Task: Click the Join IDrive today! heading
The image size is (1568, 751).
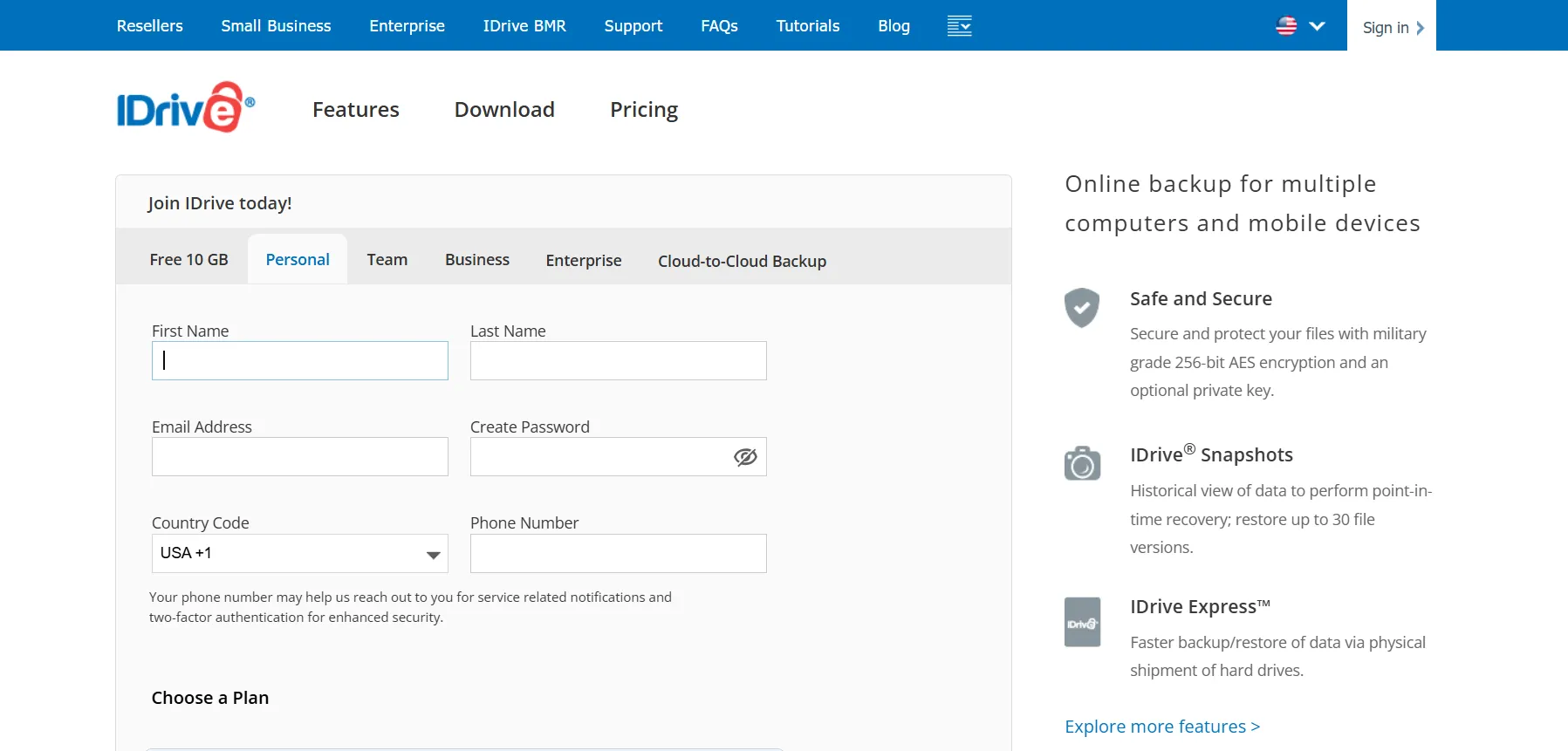Action: pos(220,203)
